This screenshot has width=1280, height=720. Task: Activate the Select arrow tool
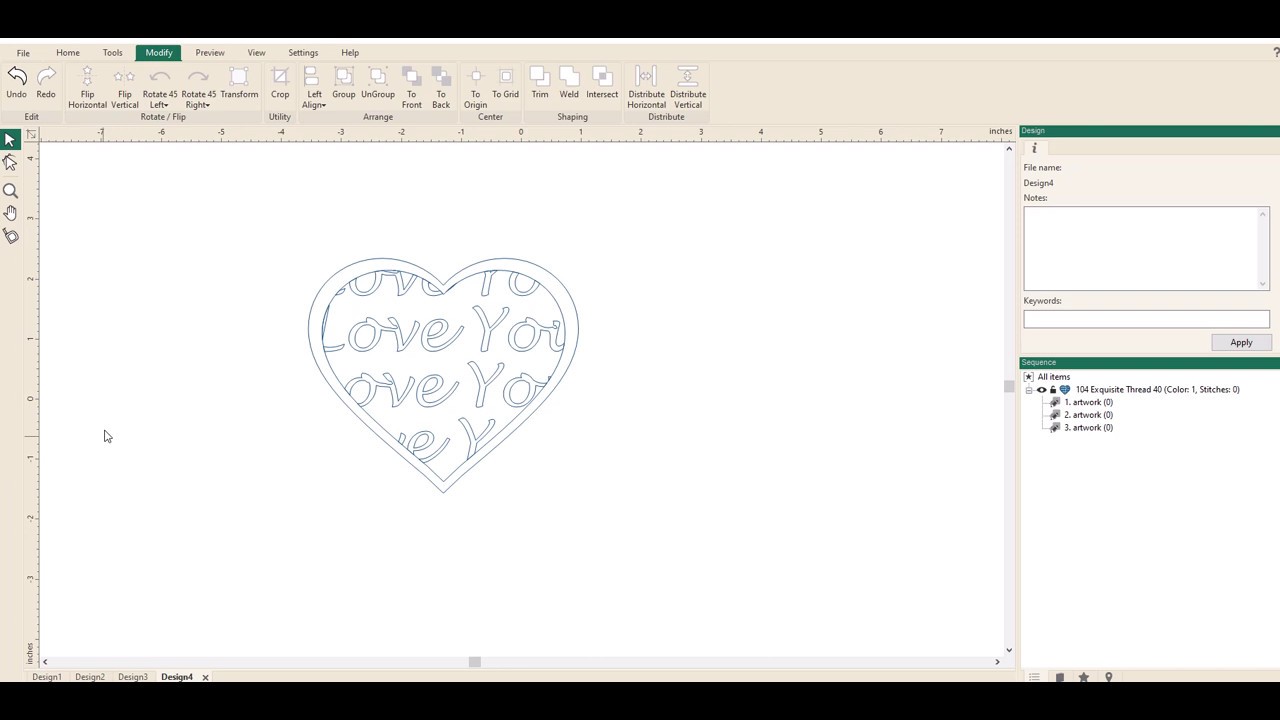click(x=10, y=140)
